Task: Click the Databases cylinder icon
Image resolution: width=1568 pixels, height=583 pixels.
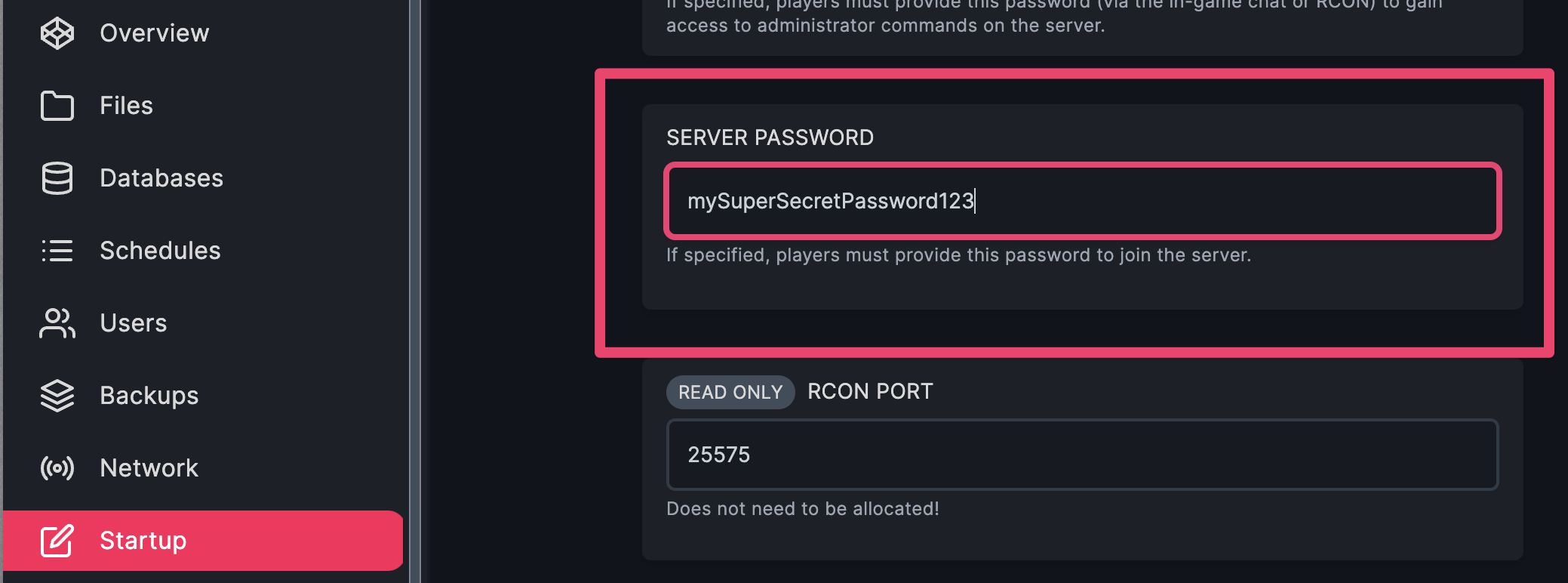Action: point(57,178)
